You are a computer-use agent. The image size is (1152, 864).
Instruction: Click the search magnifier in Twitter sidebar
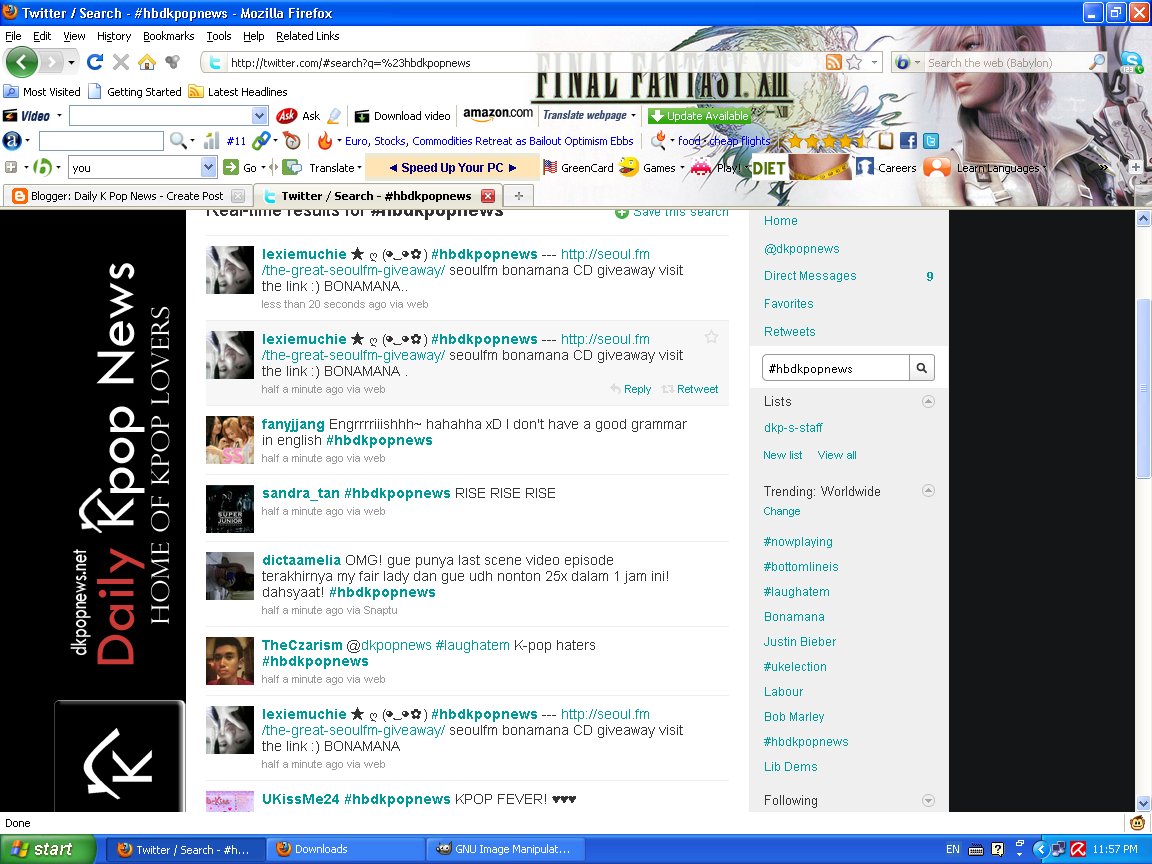coord(921,368)
